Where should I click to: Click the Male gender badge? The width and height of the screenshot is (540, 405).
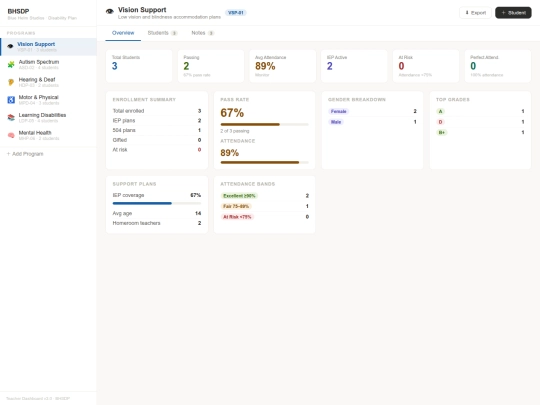(336, 122)
